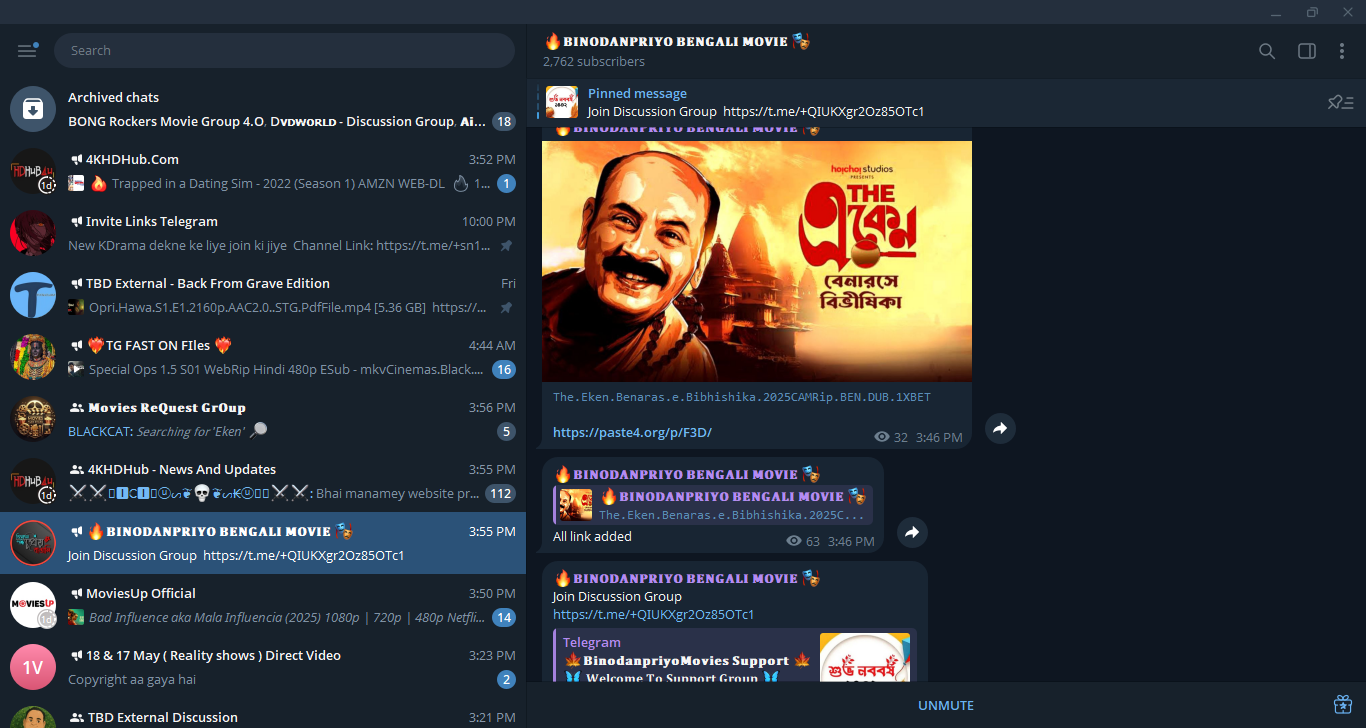
Task: Open The Eken movie poster image
Action: (757, 261)
